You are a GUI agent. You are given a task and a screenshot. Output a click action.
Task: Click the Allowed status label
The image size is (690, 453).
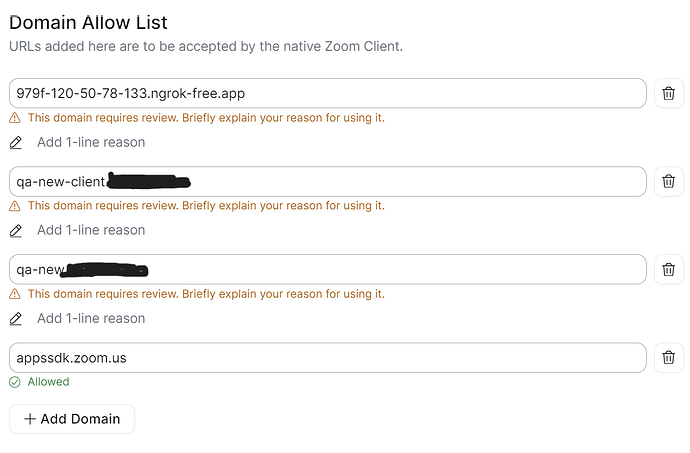point(49,382)
